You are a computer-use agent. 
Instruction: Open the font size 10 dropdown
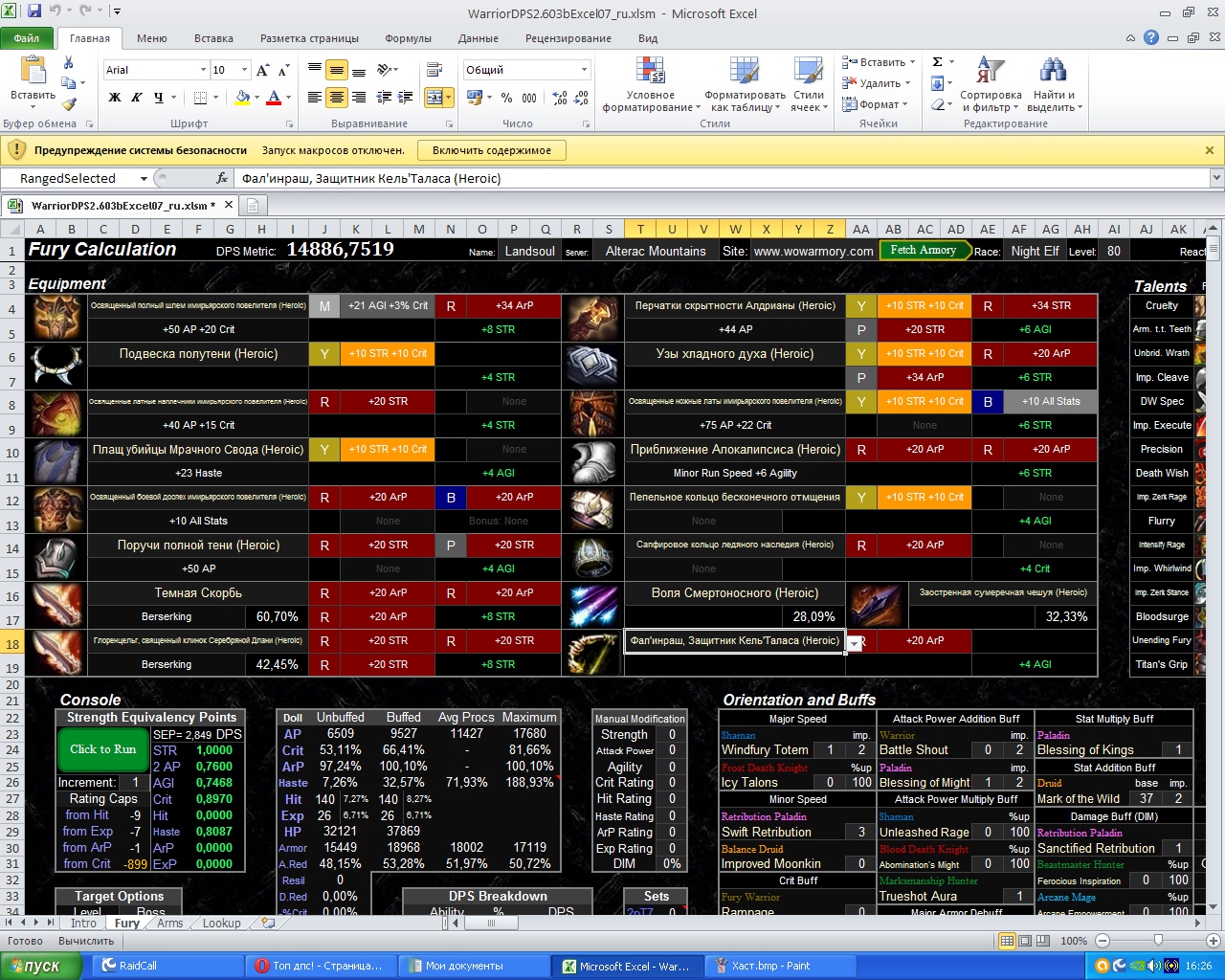tap(245, 70)
